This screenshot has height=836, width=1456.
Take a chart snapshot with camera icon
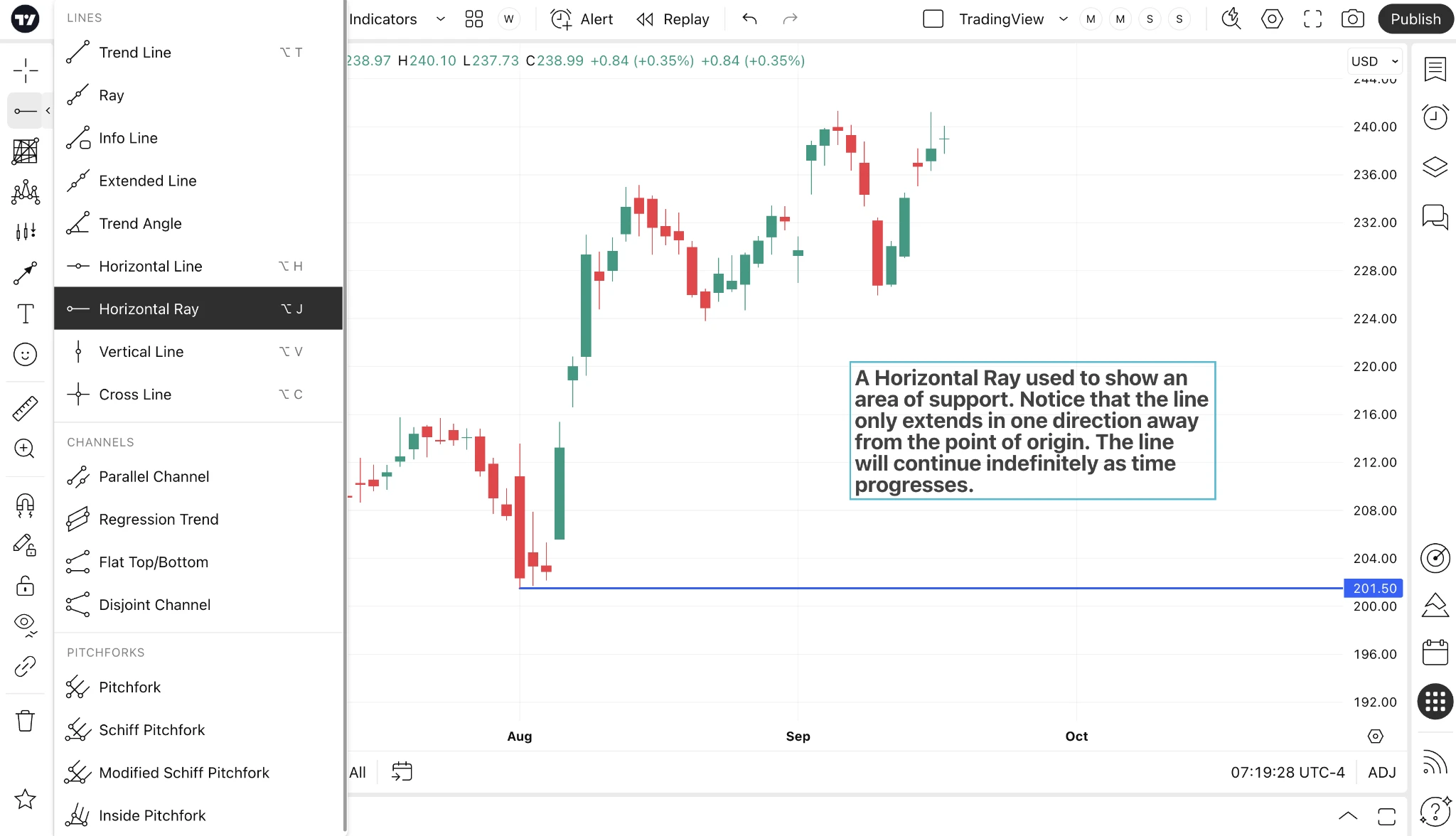[x=1352, y=19]
